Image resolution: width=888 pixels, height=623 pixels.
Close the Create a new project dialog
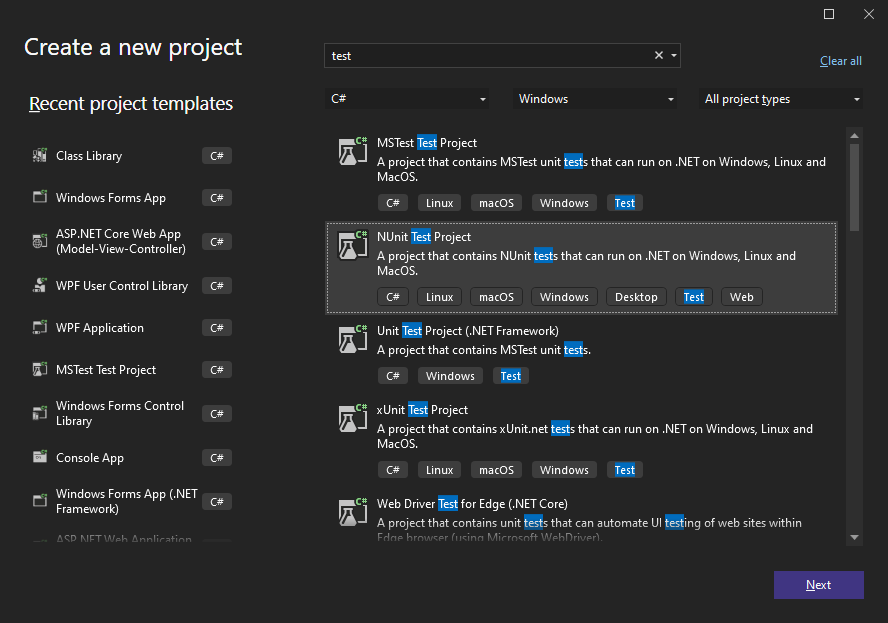click(869, 14)
